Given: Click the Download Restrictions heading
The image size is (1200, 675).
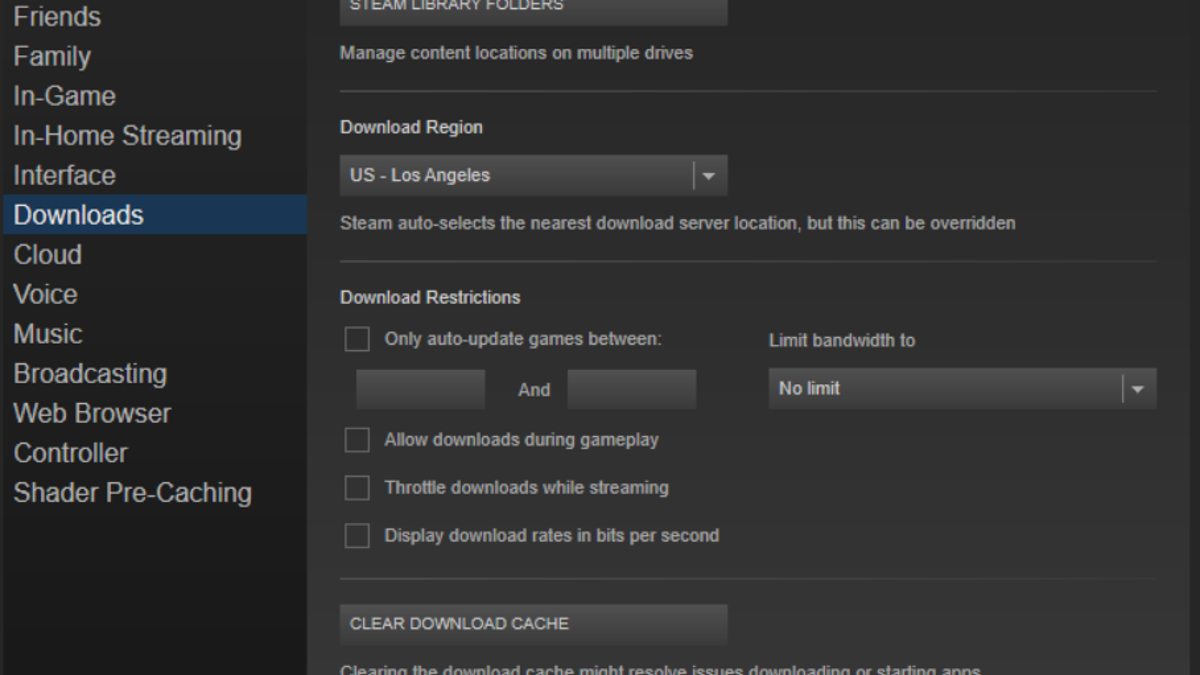Looking at the screenshot, I should [430, 298].
